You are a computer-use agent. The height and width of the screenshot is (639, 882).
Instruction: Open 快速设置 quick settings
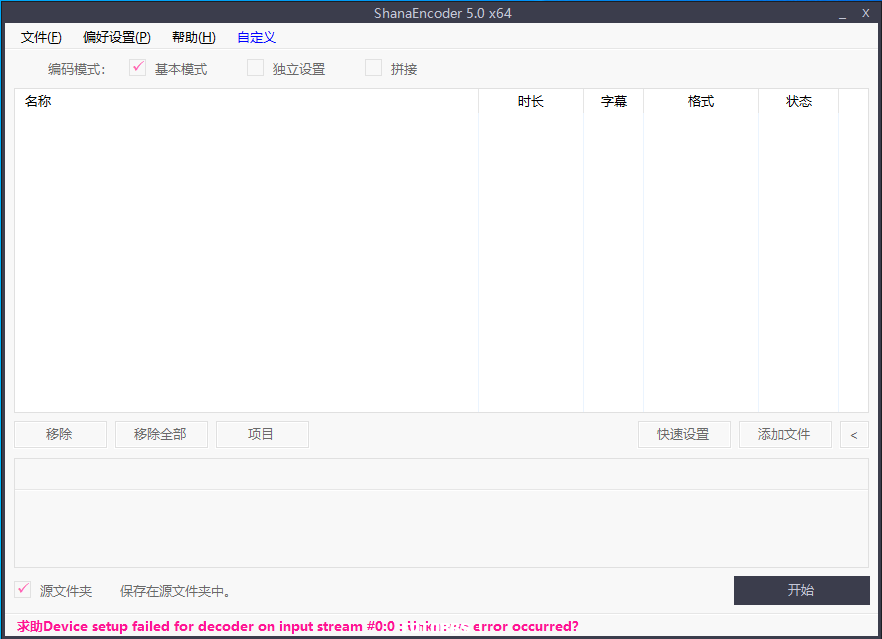684,434
